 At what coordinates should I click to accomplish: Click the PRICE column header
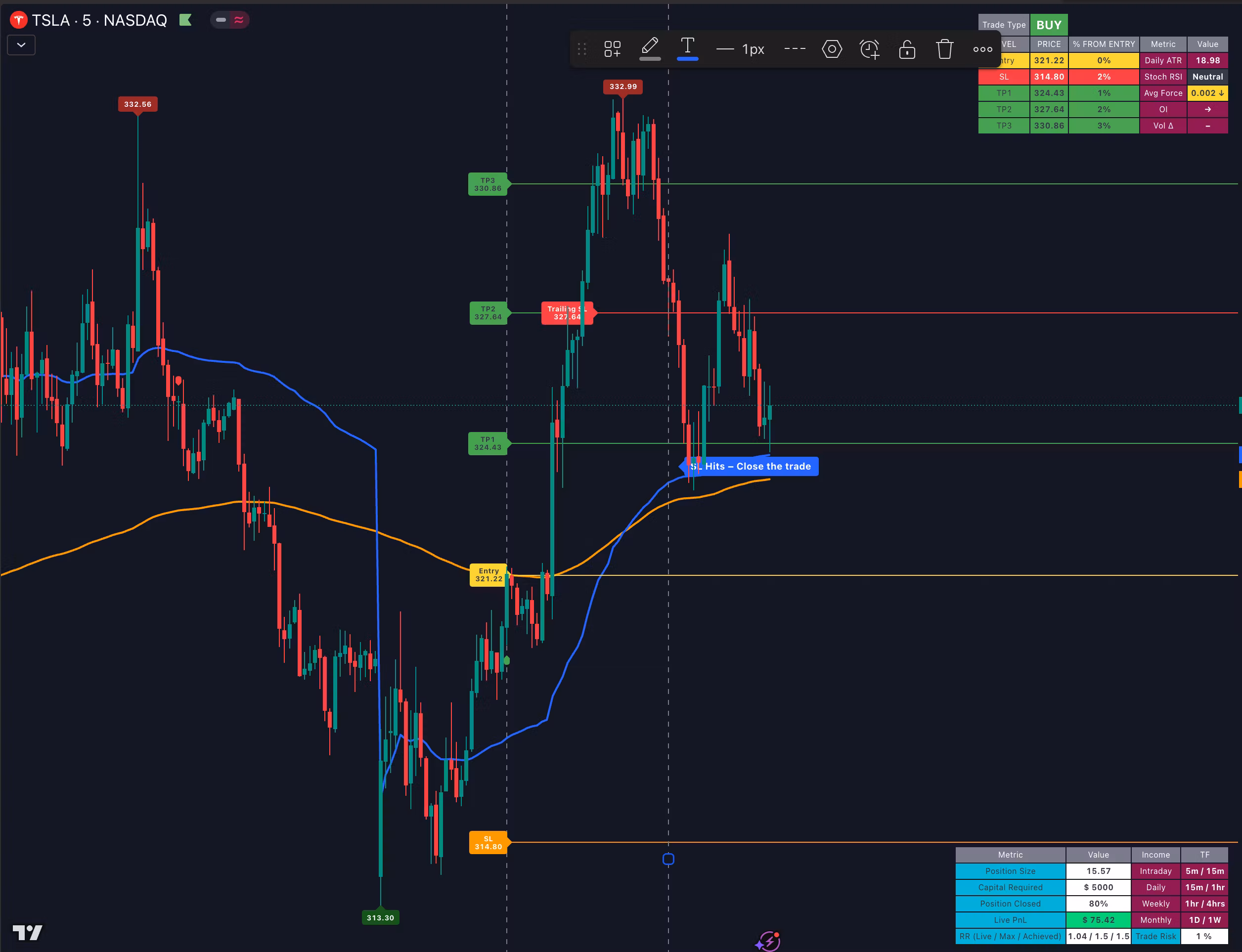pos(1049,44)
